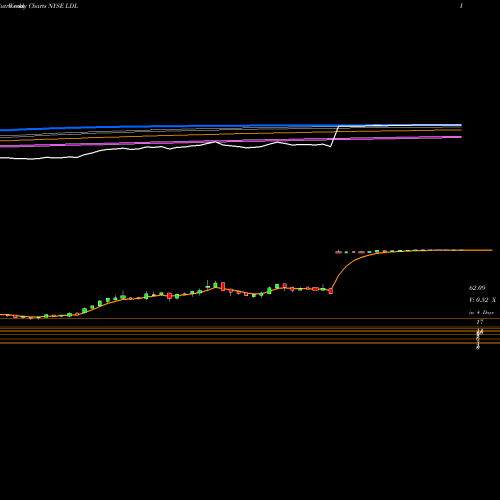The image size is (500, 500).
Task: Click the volume label 'V: 0.32 X'
Action: pos(482,300)
